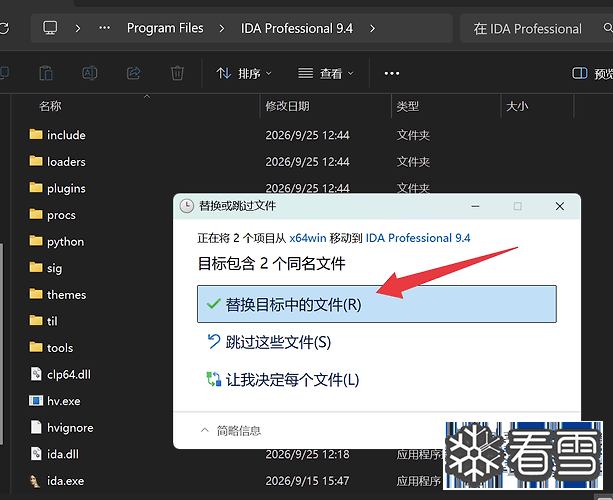The height and width of the screenshot is (500, 613).
Task: Click the 2026/9/15 15:47 date of ida.exe
Action: coord(307,481)
